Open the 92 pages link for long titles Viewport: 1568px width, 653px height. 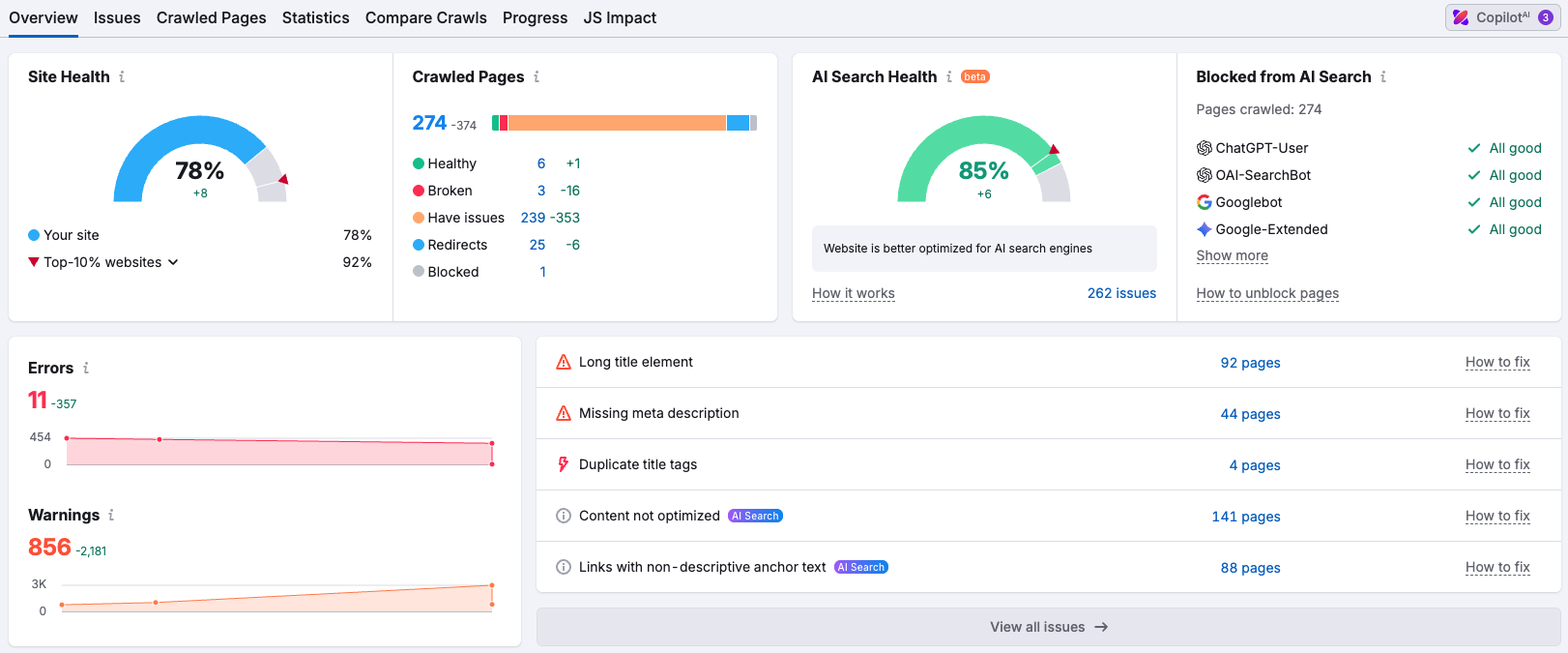[x=1250, y=363]
